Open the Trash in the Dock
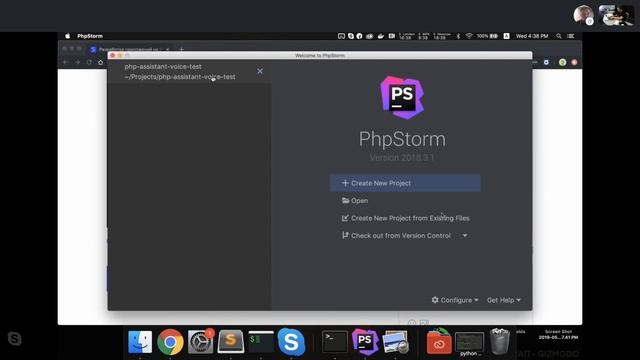Image resolution: width=640 pixels, height=360 pixels. tap(500, 342)
